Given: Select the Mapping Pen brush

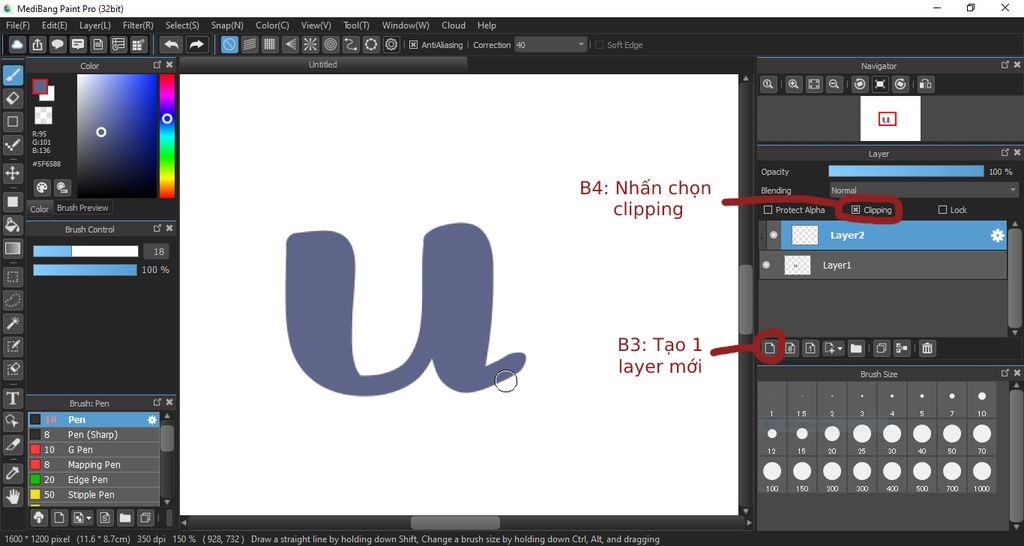Looking at the screenshot, I should coord(93,464).
